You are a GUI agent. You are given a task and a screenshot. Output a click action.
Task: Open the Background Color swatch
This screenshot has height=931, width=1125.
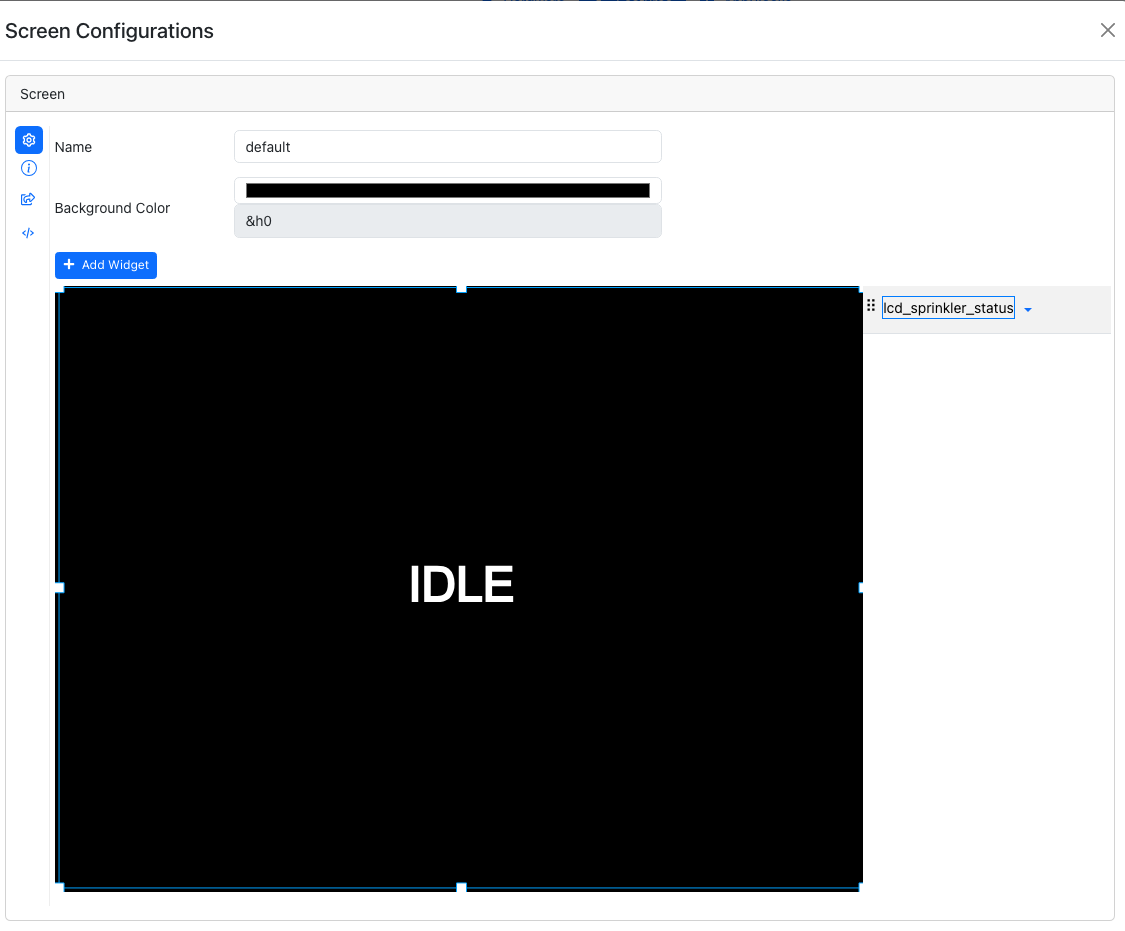pos(447,189)
